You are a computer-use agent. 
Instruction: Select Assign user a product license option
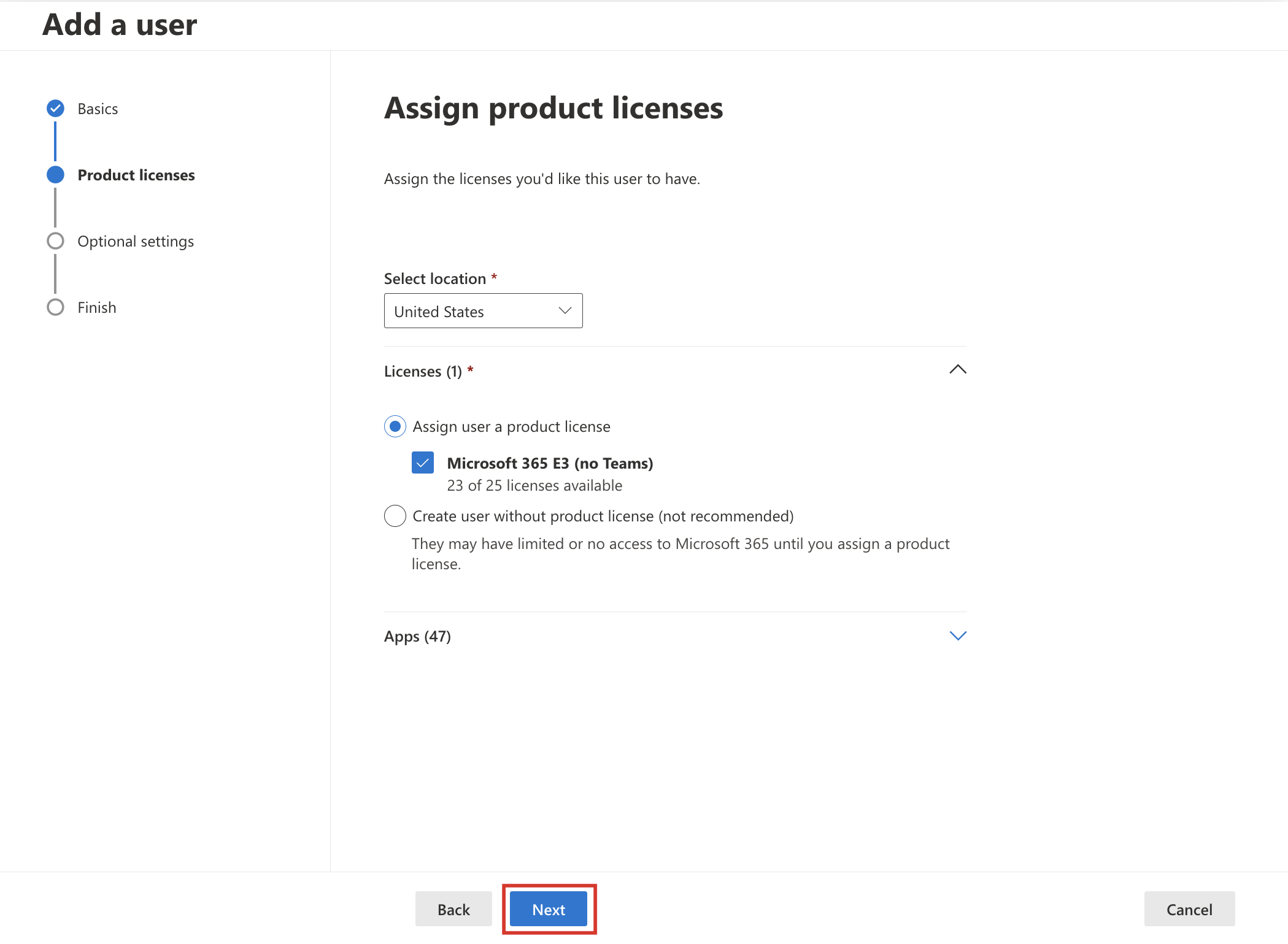[x=395, y=426]
